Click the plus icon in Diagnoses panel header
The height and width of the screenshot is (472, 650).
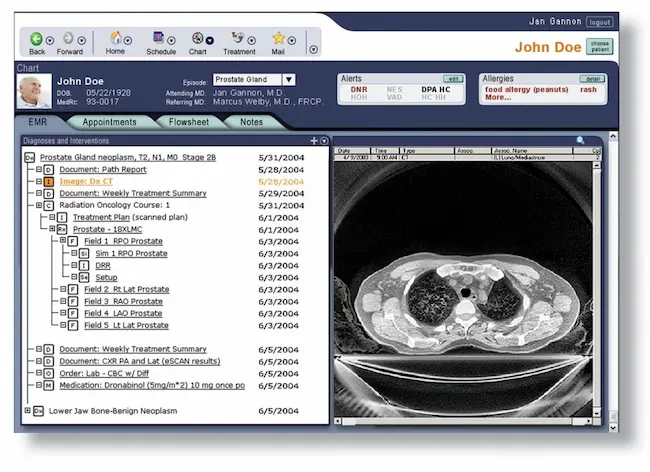point(314,141)
